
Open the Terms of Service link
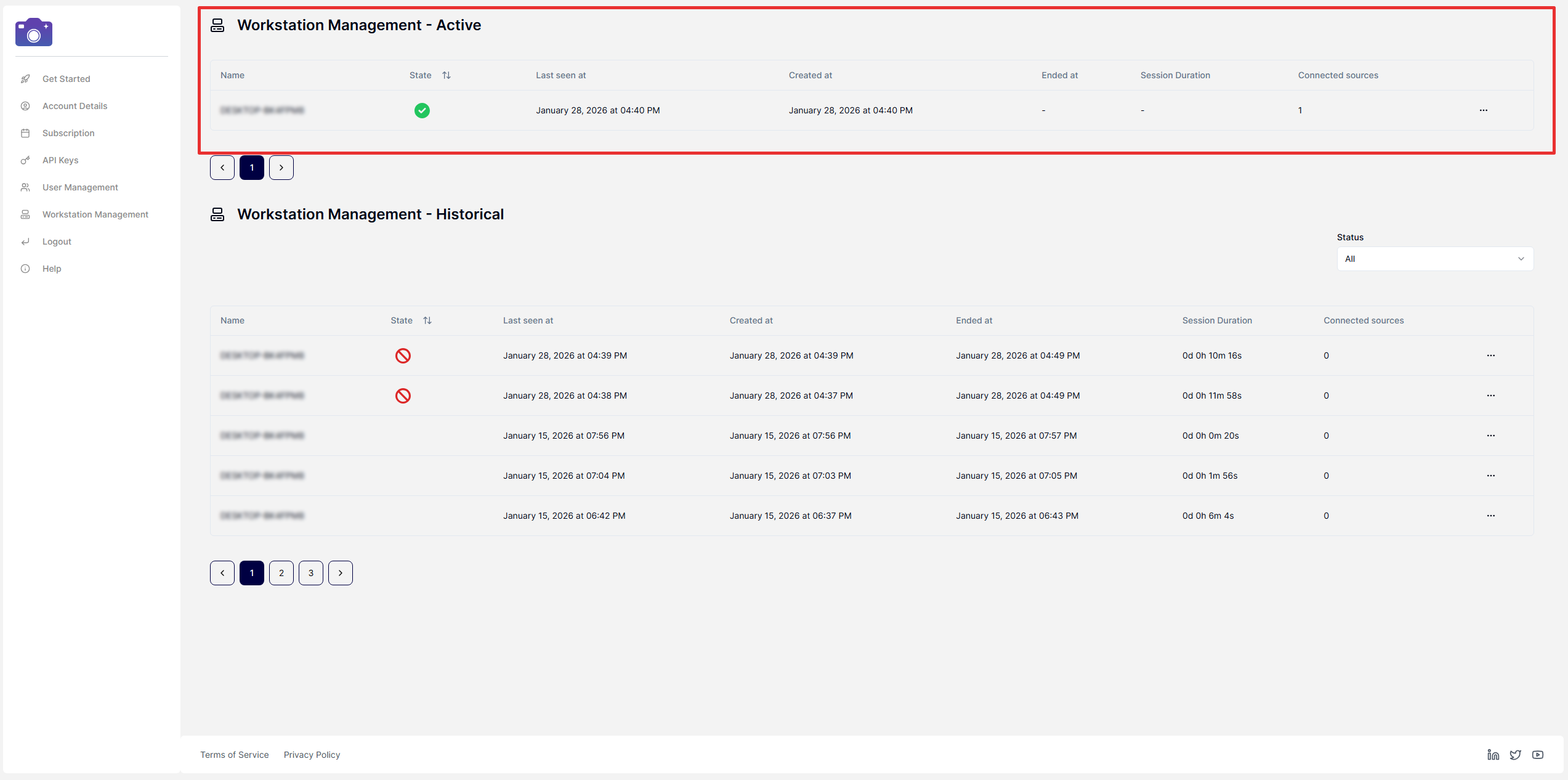point(234,755)
